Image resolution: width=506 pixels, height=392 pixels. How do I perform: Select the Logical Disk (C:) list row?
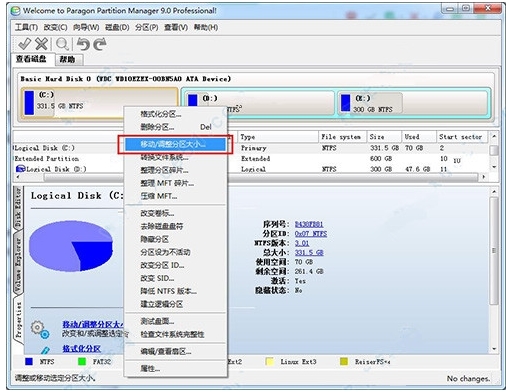[x=251, y=148]
